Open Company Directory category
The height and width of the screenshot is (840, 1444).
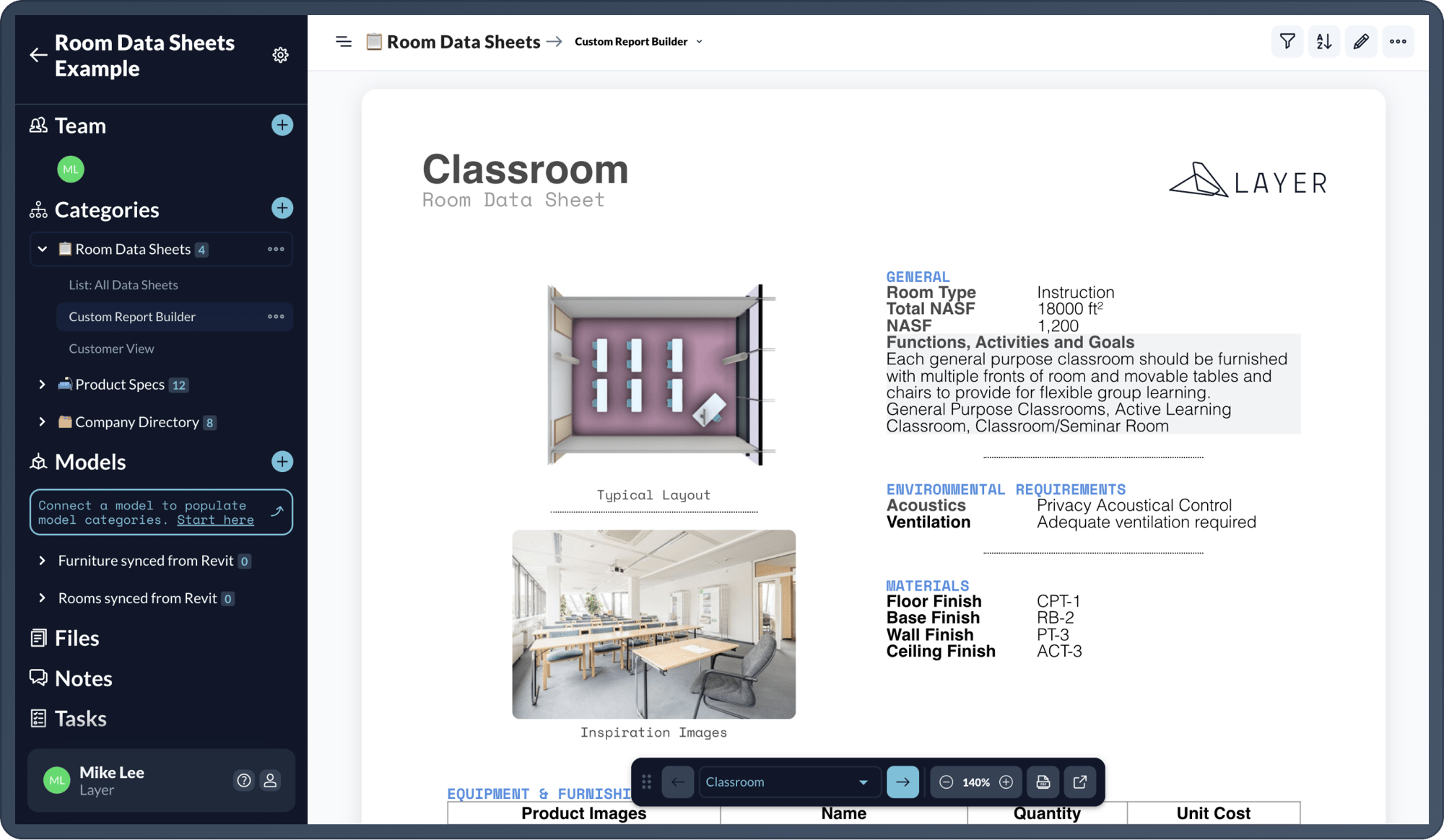[136, 422]
